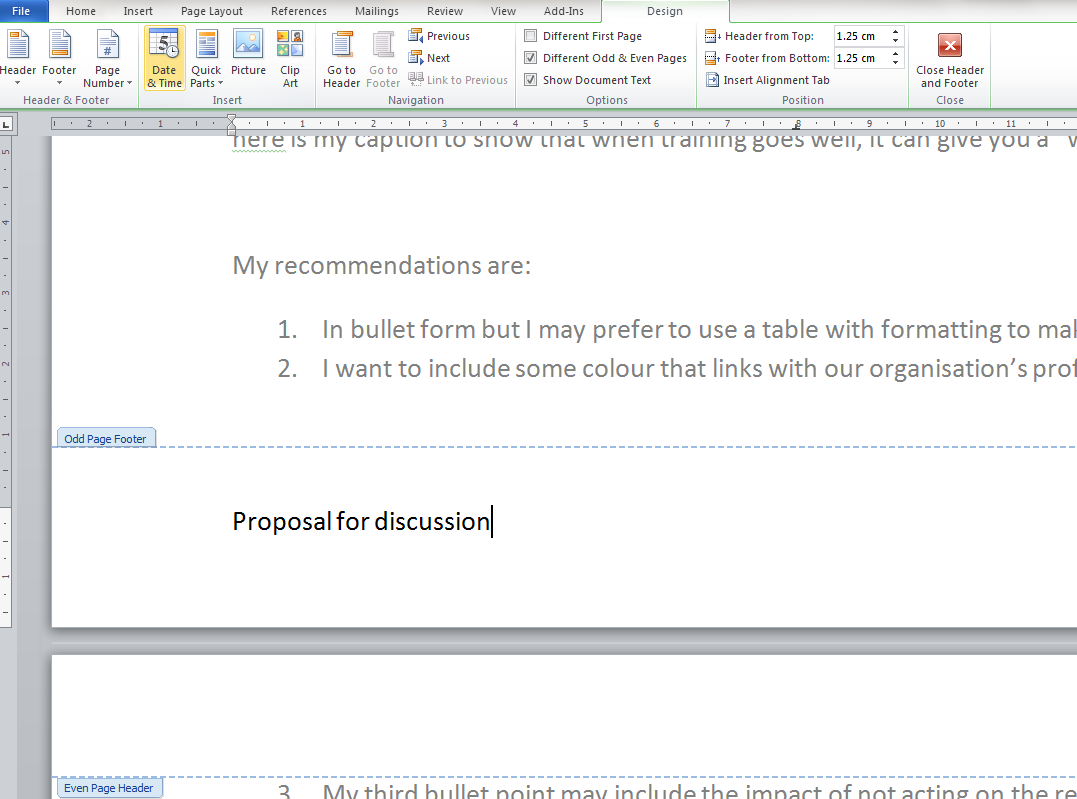Screen dimensions: 1077x799
Task: Expand the Header dropdown arrow
Action: [18, 83]
